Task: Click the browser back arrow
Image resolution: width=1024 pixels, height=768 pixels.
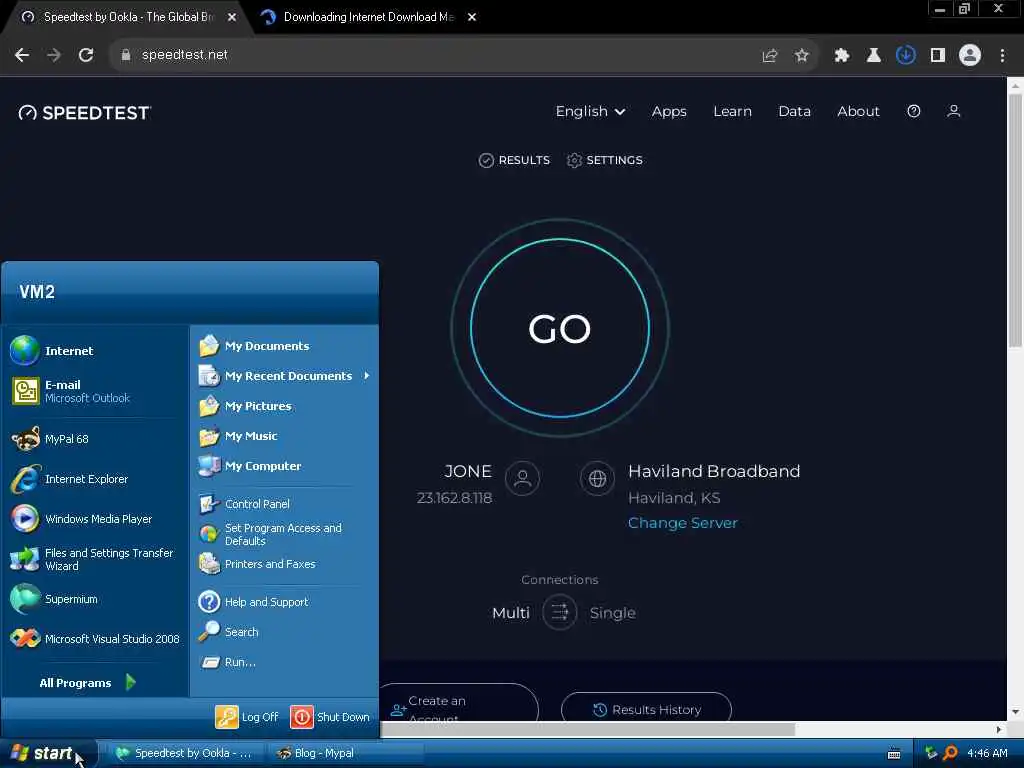Action: tap(22, 55)
